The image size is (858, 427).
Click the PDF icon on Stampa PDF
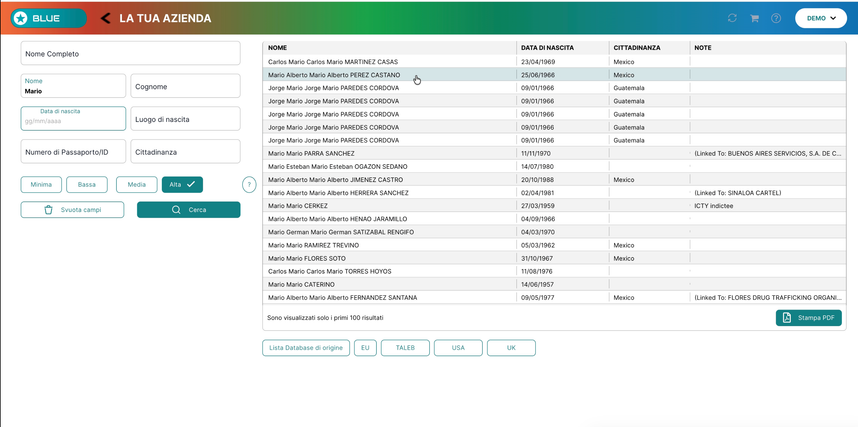(x=787, y=318)
